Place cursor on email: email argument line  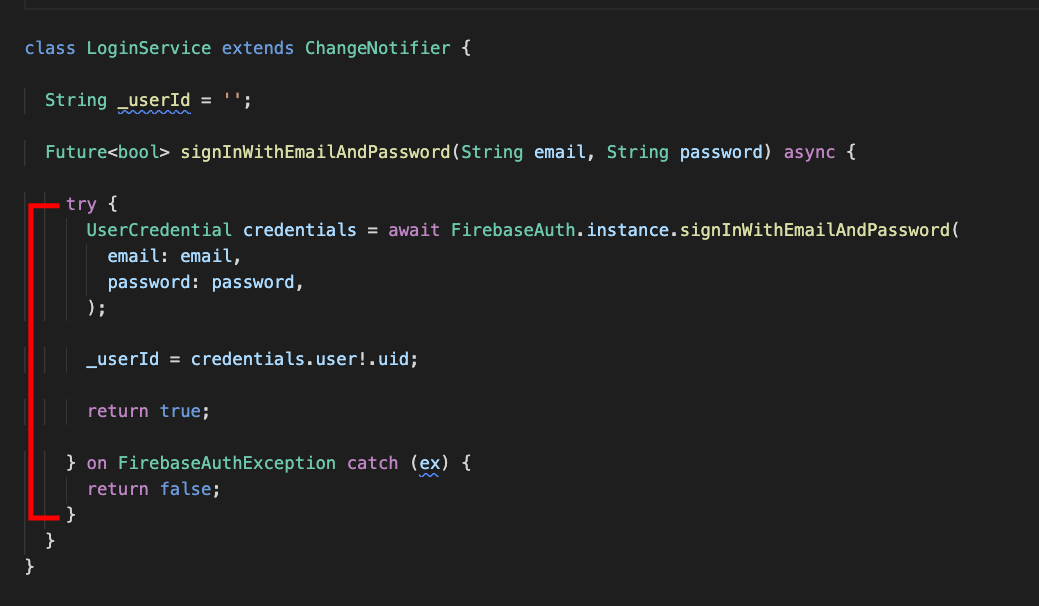174,256
